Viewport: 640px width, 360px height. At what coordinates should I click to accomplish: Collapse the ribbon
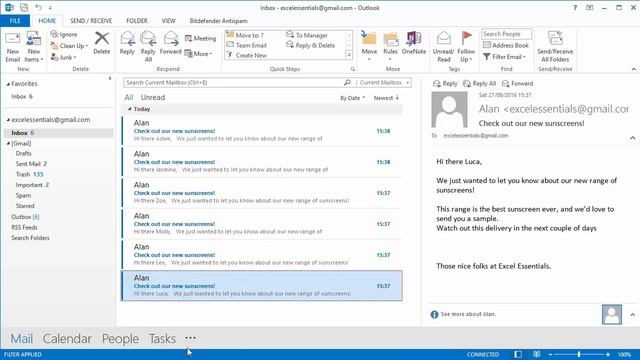coord(633,69)
